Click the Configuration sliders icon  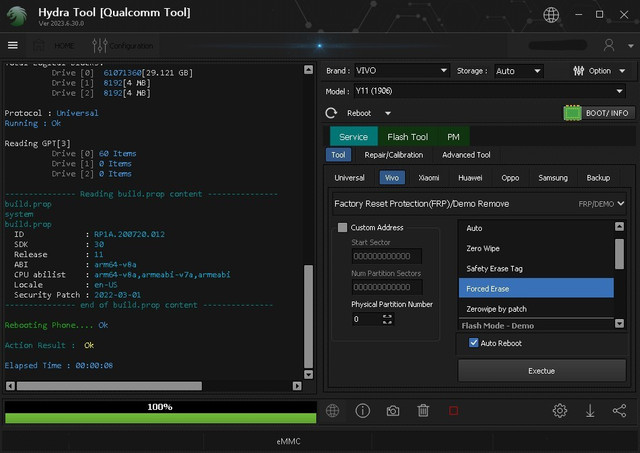[100, 45]
